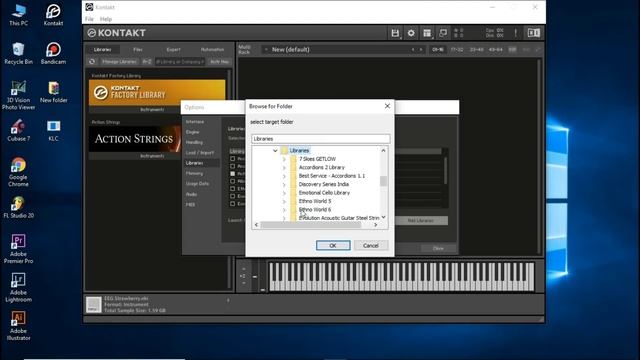Select the Adobe Lightroom desktop icon
640x360 pixels.
point(18,287)
